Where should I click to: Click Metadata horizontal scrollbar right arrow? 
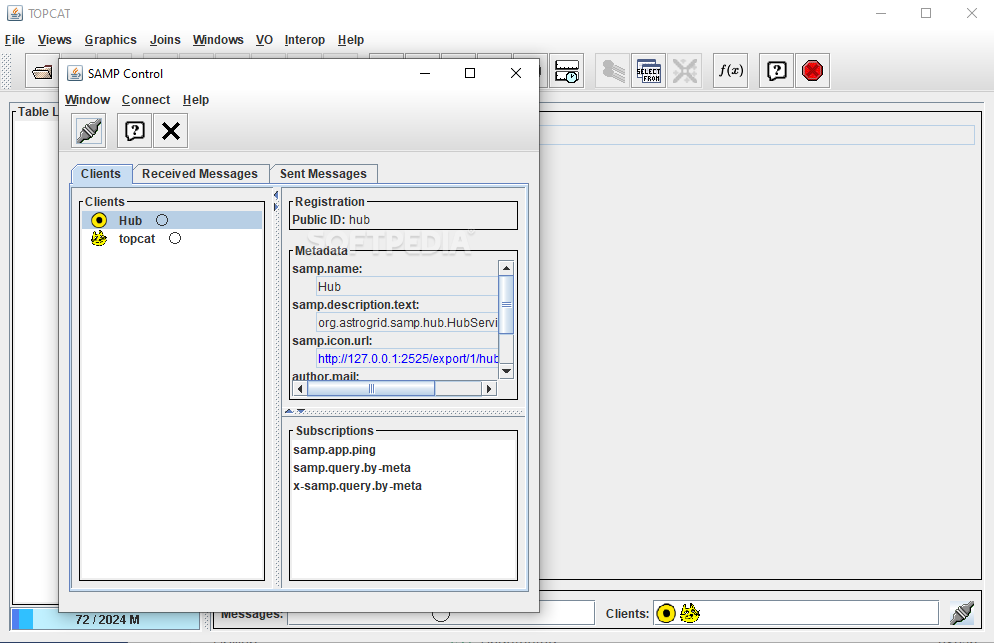tap(489, 389)
